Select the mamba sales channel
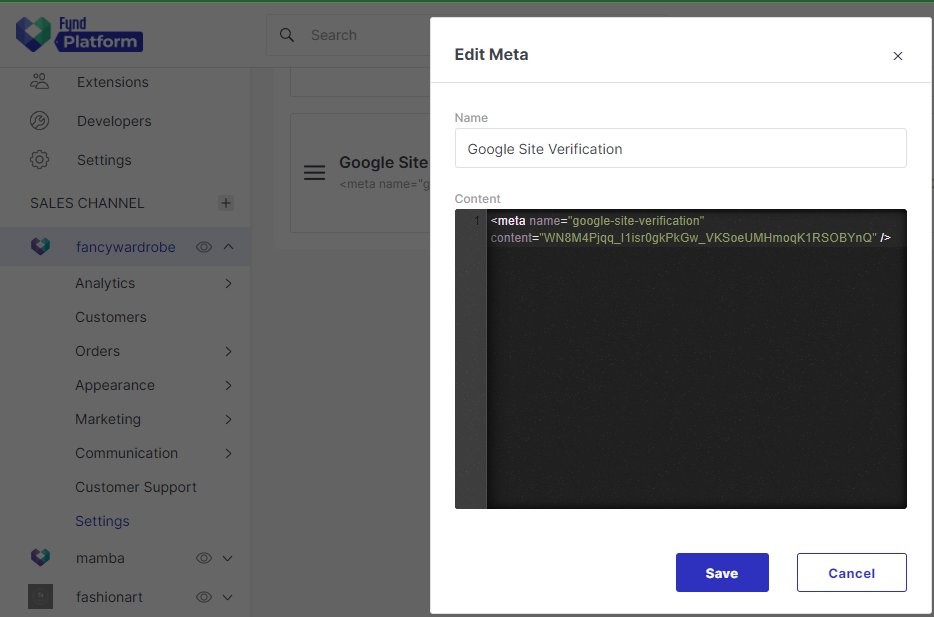 pos(100,558)
